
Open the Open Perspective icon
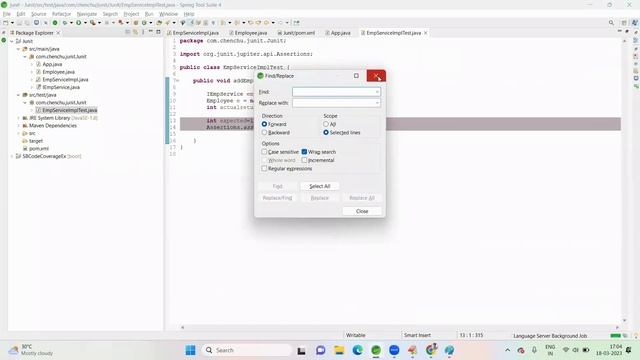click(x=624, y=23)
